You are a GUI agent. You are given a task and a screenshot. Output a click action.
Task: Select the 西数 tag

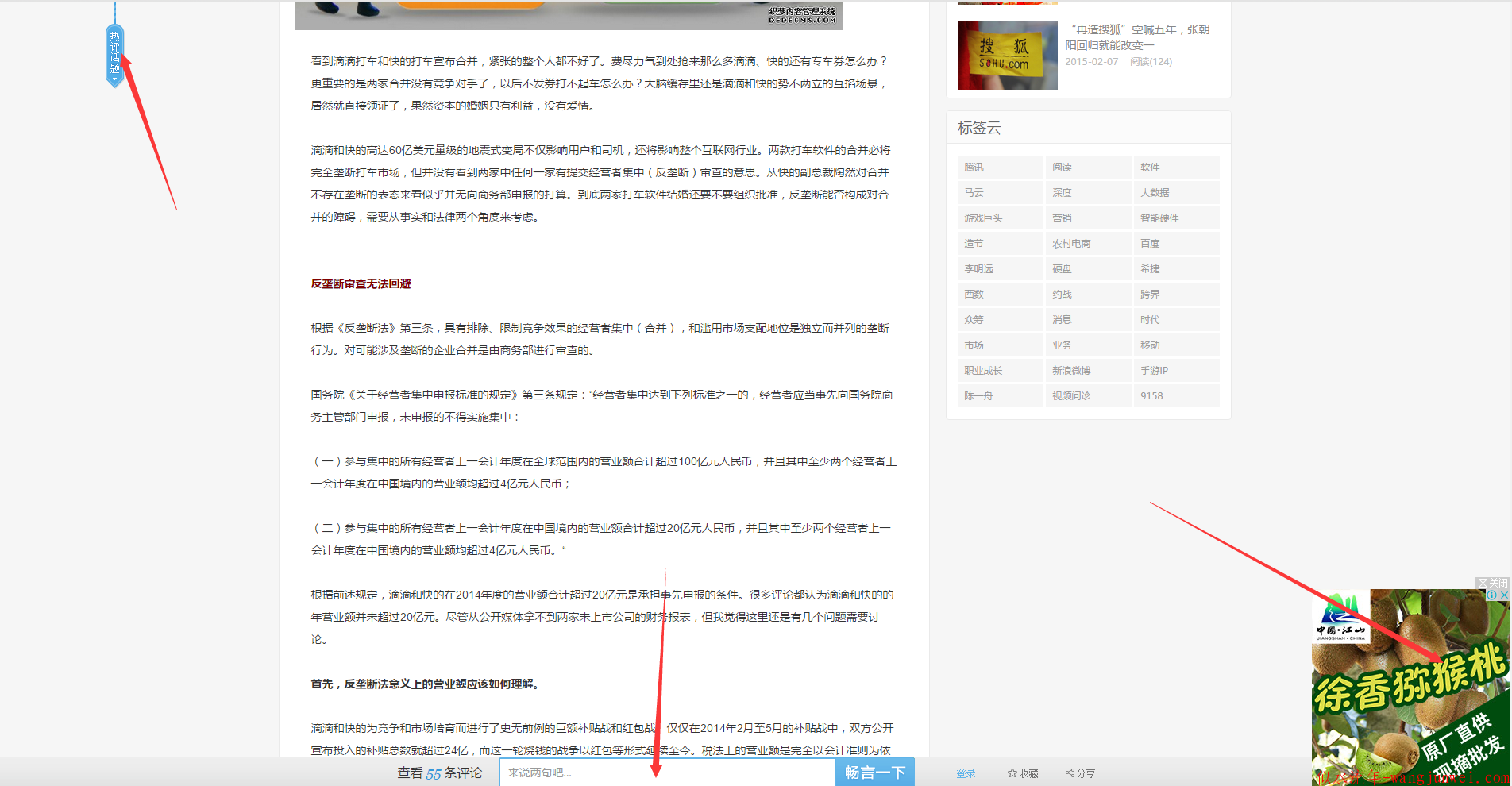[1001, 294]
